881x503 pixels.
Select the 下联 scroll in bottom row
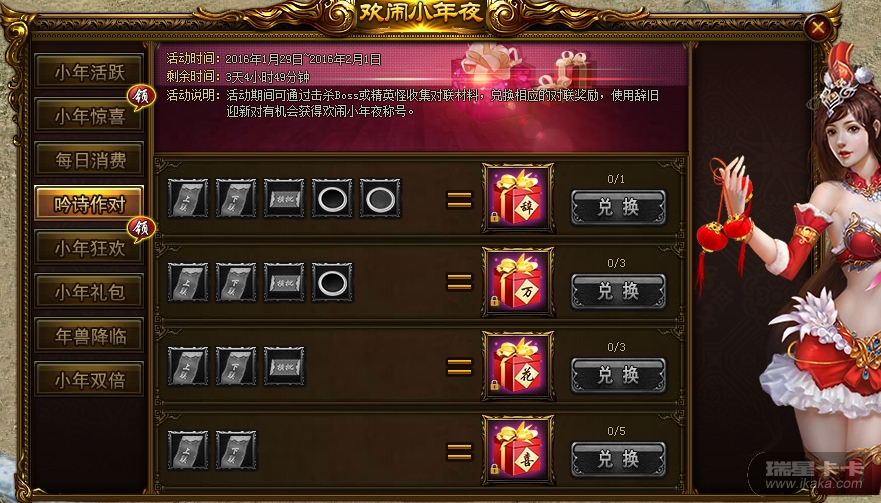click(x=236, y=450)
